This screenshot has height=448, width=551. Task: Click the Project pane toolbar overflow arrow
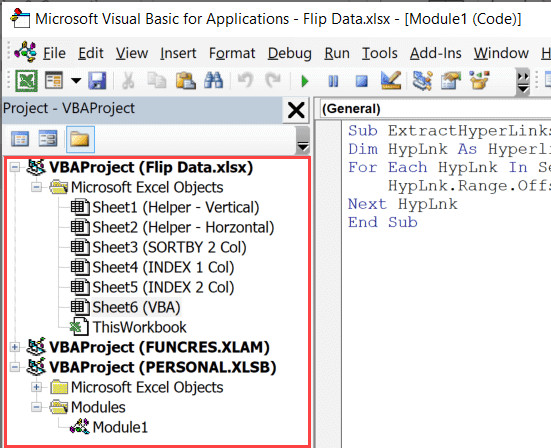point(303,141)
